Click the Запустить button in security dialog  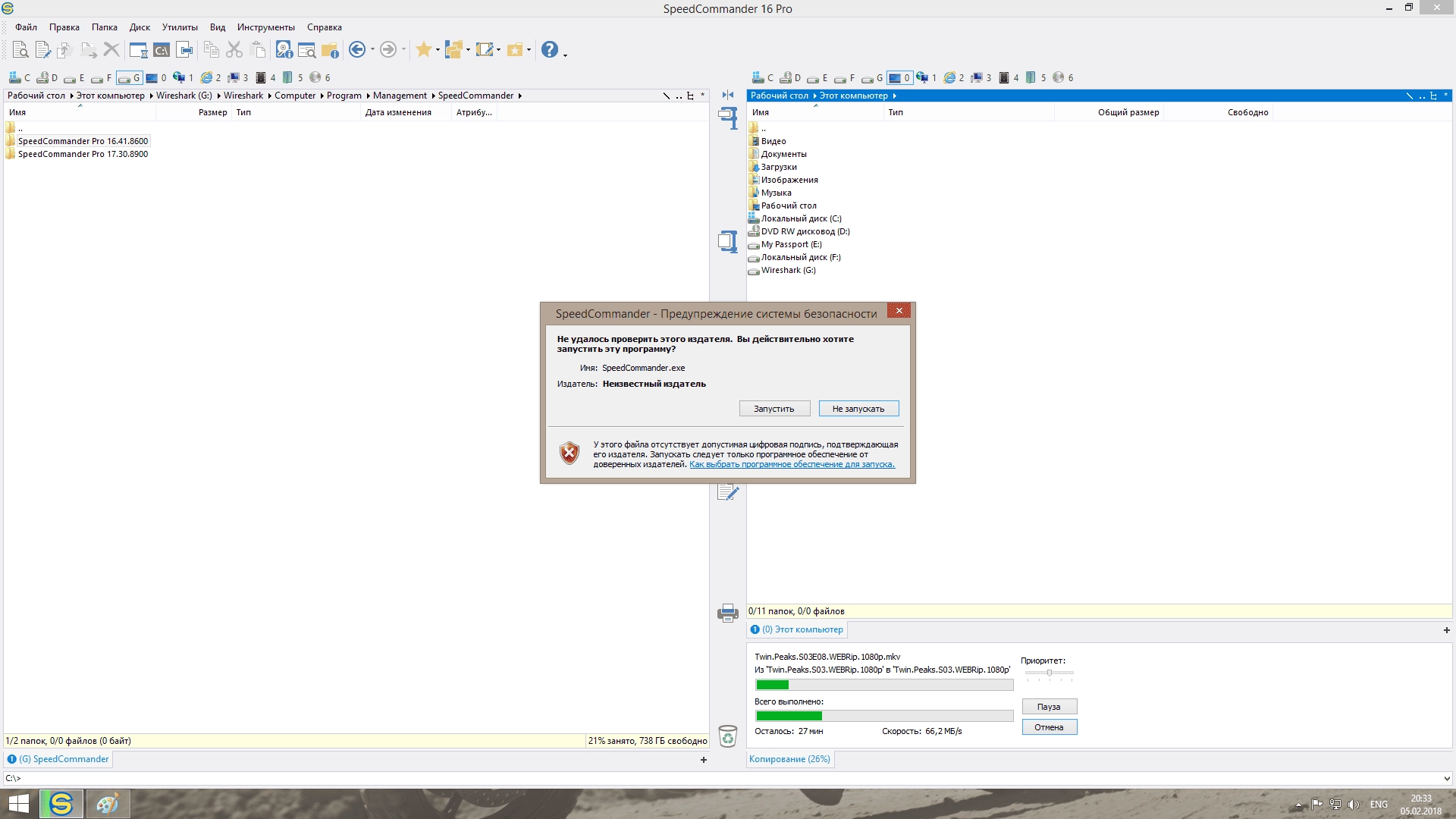(774, 409)
